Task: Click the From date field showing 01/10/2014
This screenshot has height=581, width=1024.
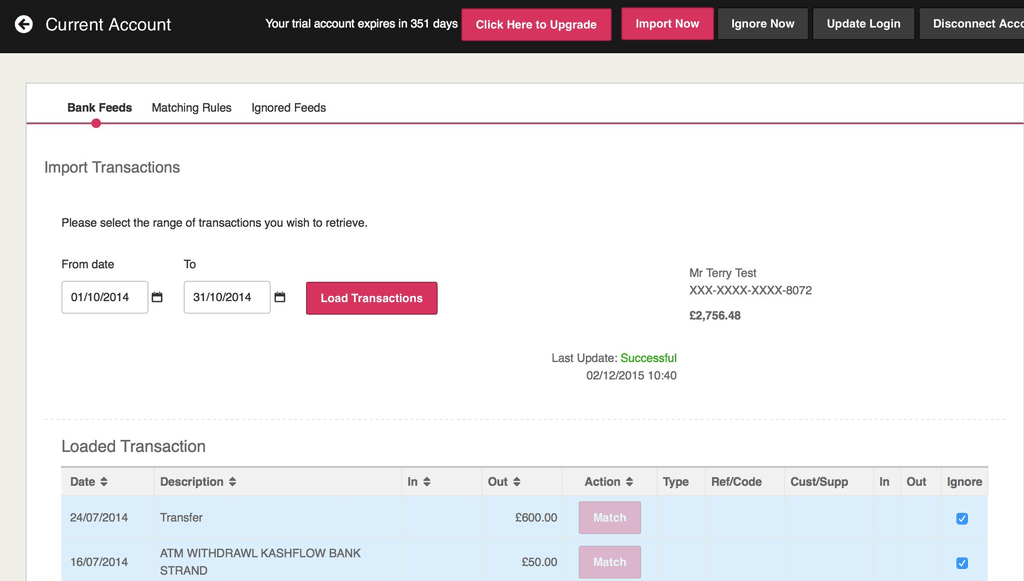Action: pyautogui.click(x=104, y=298)
